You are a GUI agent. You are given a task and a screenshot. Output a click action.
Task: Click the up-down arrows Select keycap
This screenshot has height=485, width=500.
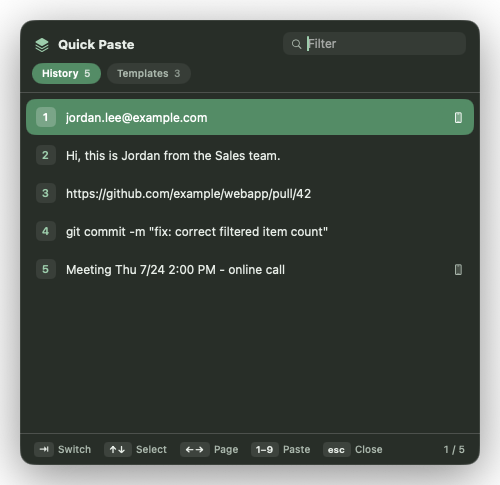click(x=118, y=449)
